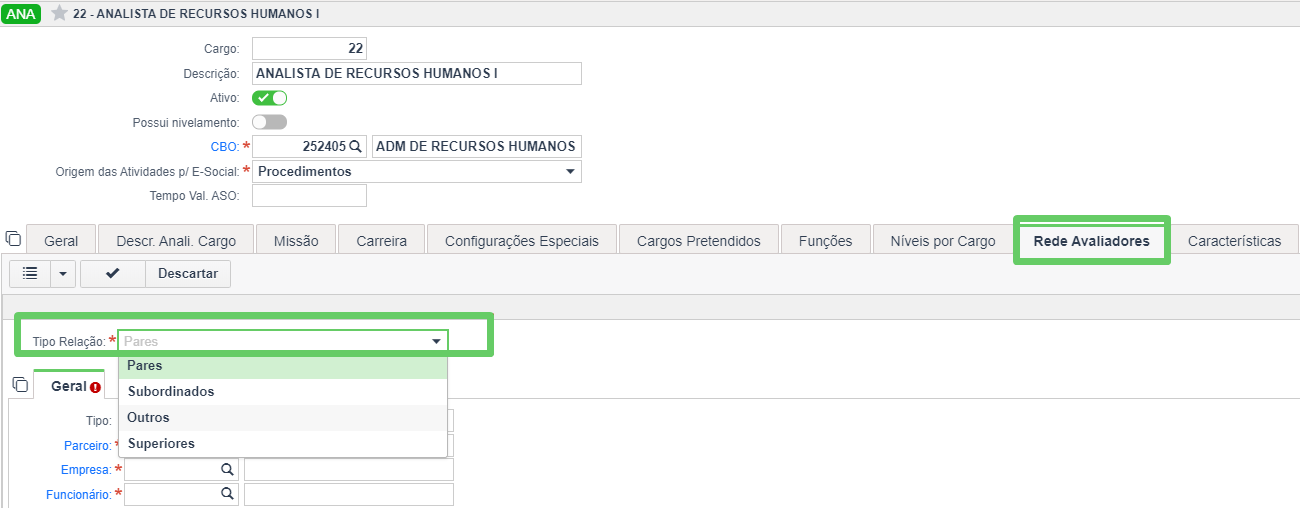Click the copy icon left of the main Geral tab
The width and height of the screenshot is (1300, 508).
click(x=13, y=238)
